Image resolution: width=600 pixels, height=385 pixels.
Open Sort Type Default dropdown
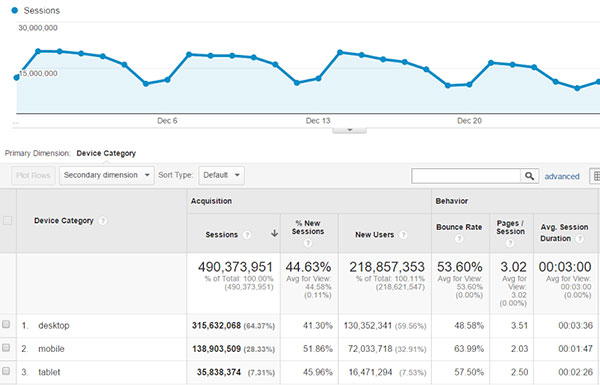pos(222,175)
